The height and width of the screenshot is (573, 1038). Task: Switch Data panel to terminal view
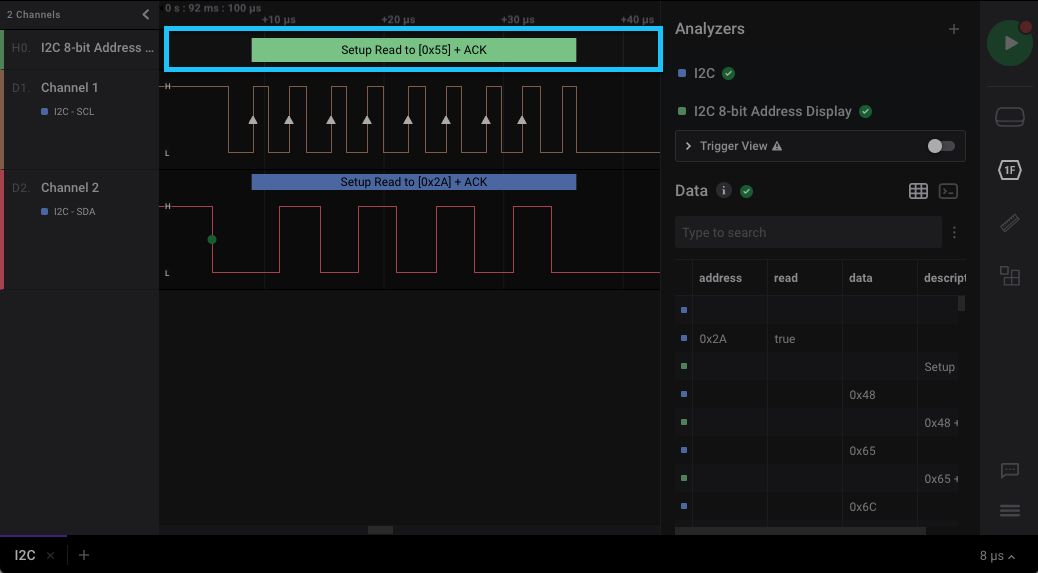click(x=949, y=191)
